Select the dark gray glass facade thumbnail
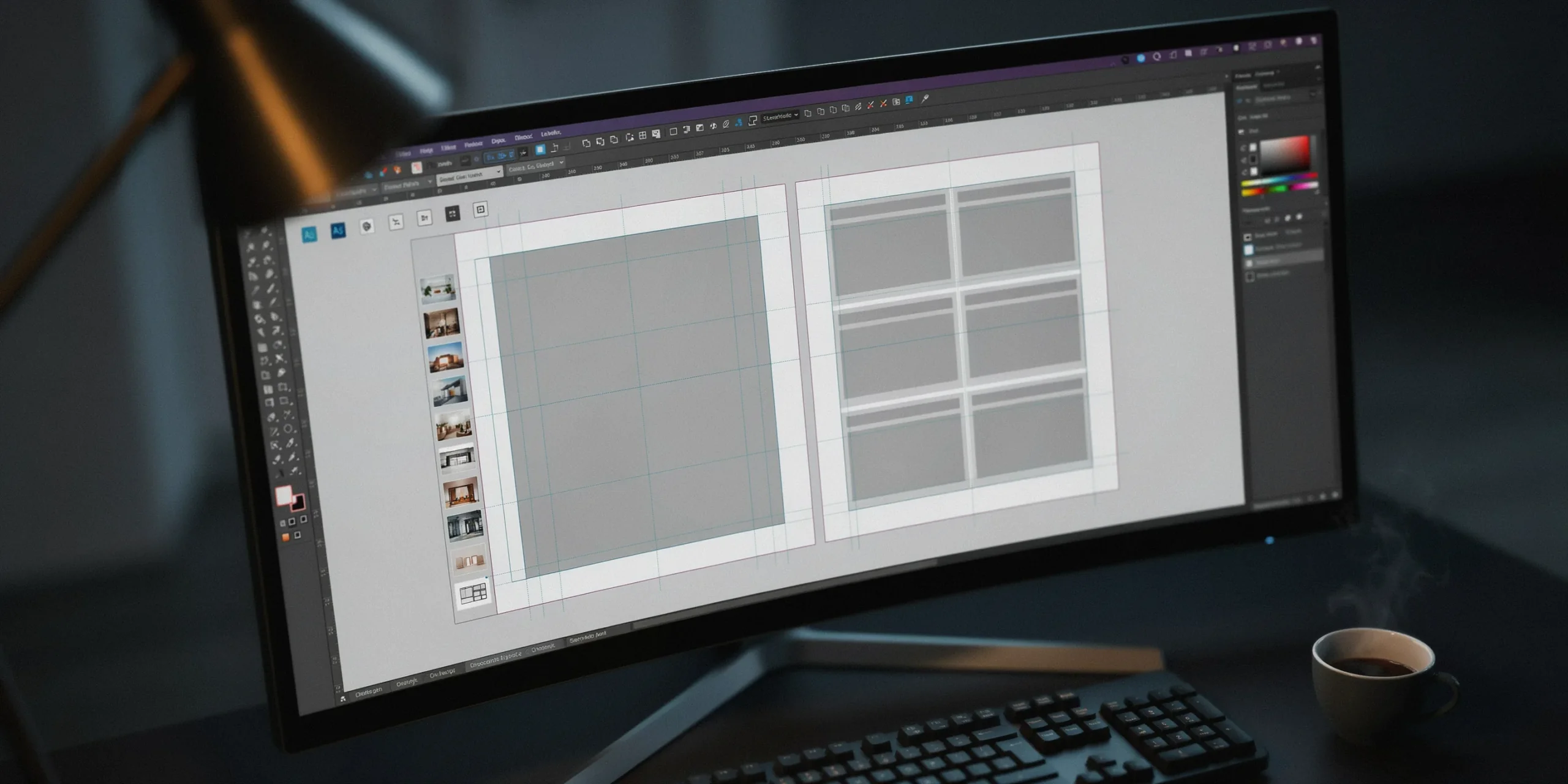1568x784 pixels. coord(465,527)
